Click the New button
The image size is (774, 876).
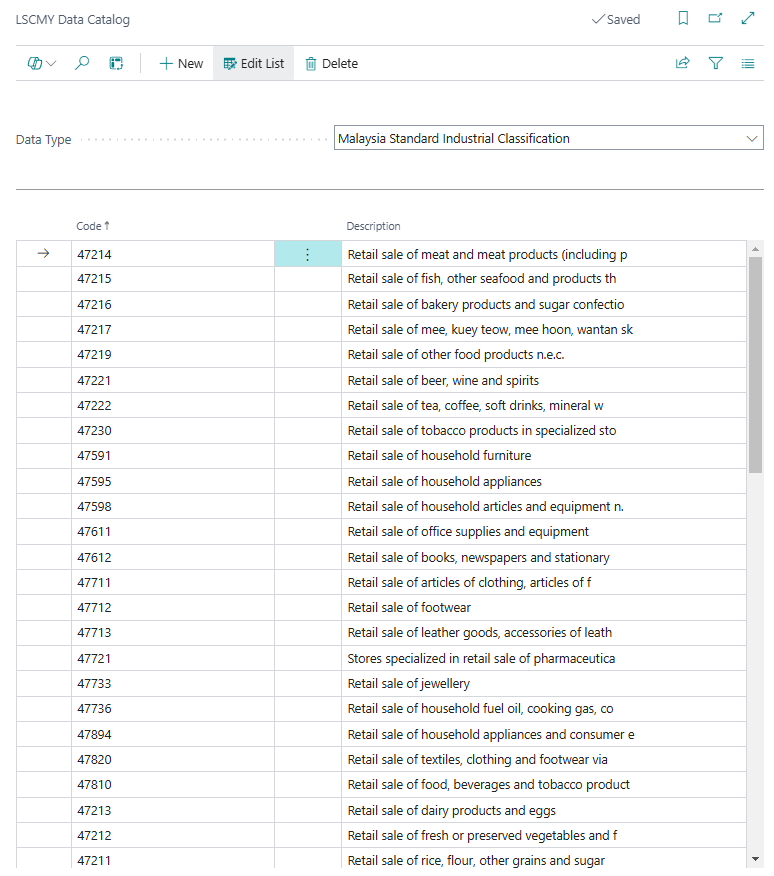pos(181,63)
